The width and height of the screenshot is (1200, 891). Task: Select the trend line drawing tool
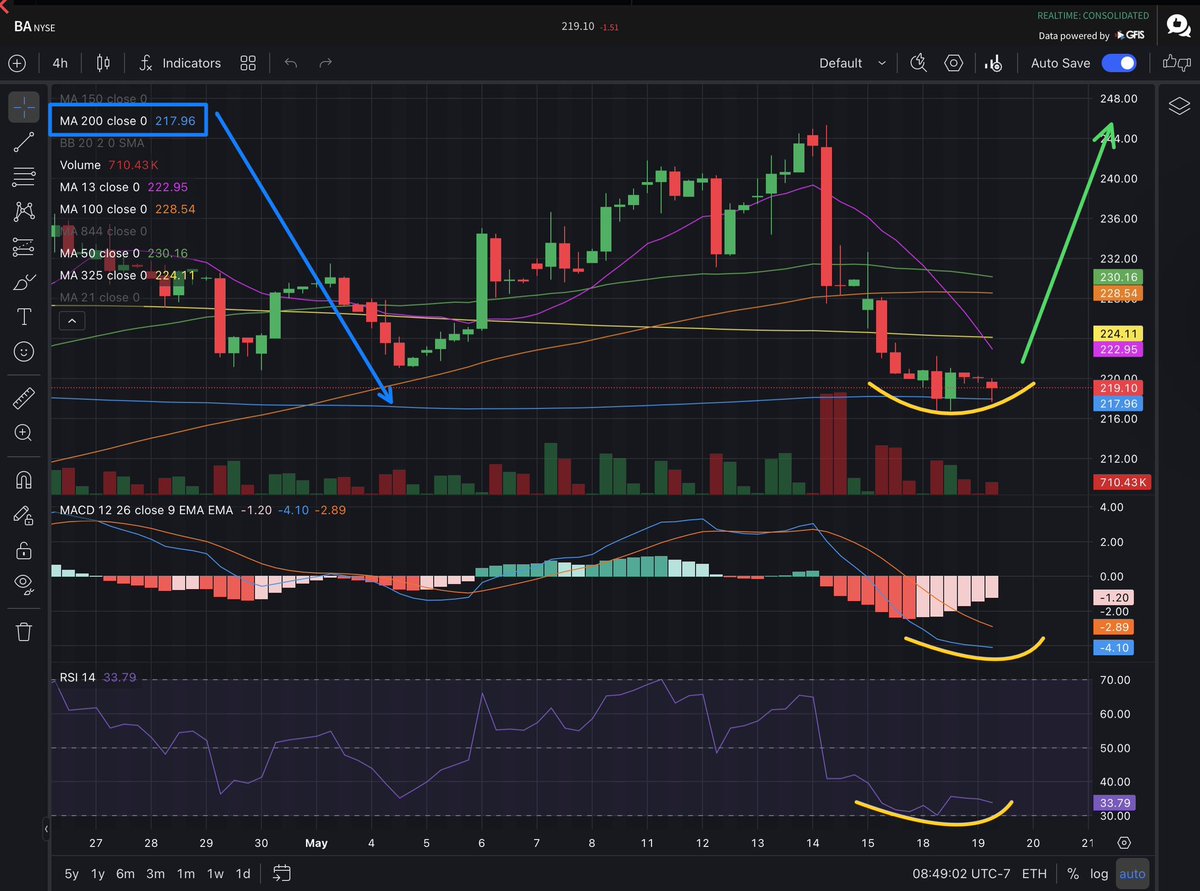click(x=24, y=141)
